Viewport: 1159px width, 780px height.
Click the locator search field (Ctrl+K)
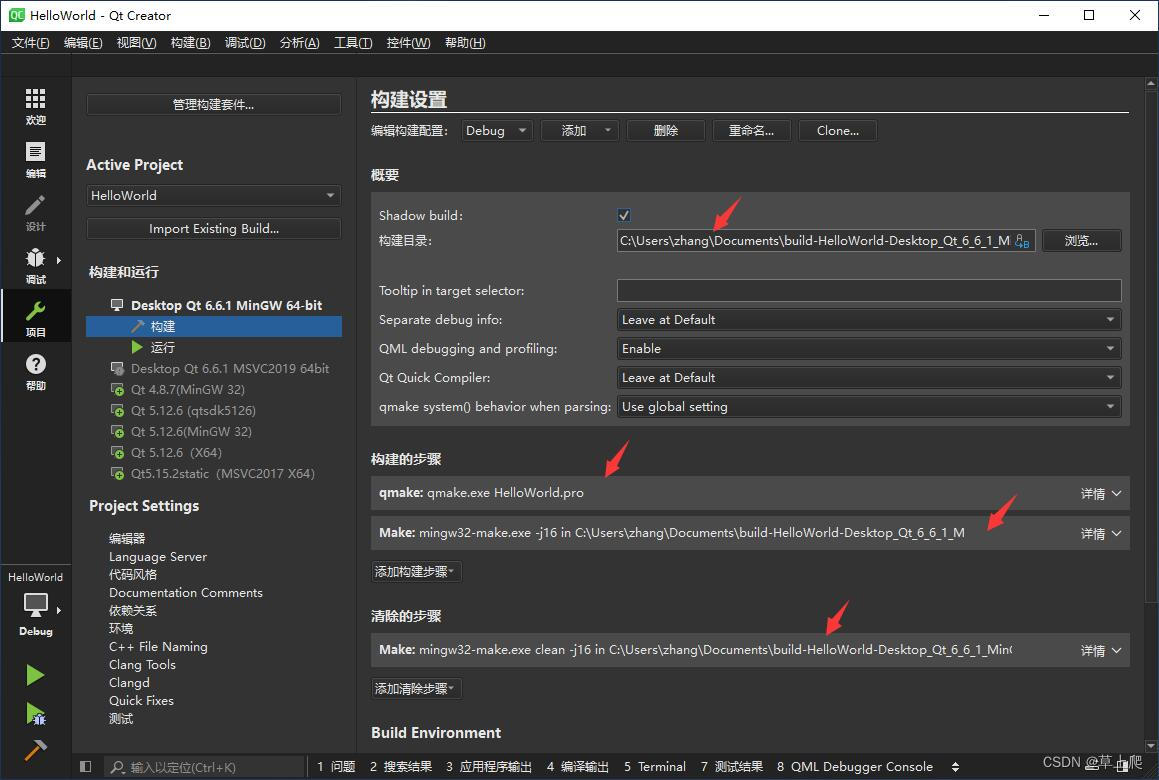(x=203, y=767)
